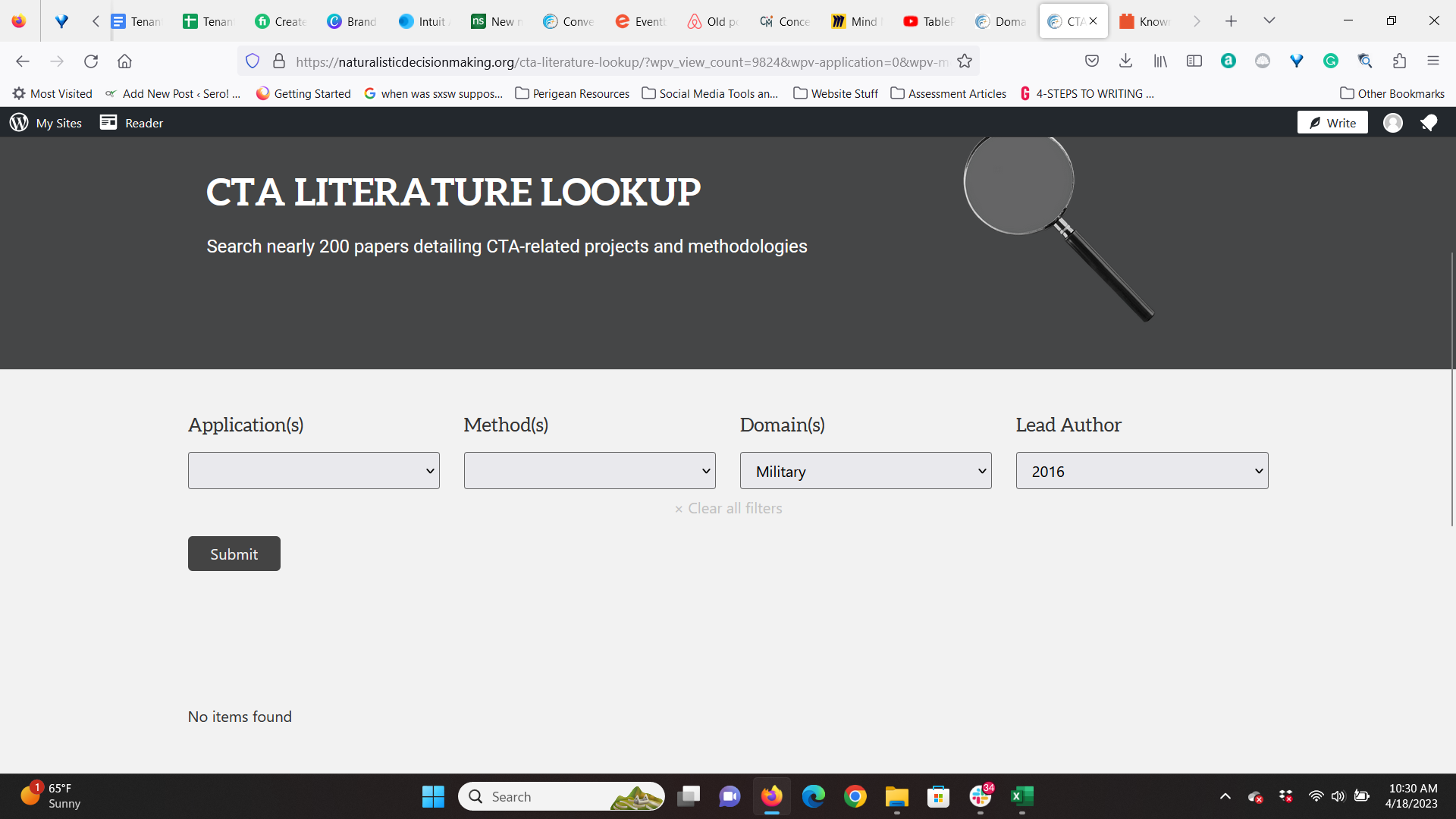The image size is (1456, 819).
Task: Expand the Method(s) dropdown
Action: click(x=589, y=471)
